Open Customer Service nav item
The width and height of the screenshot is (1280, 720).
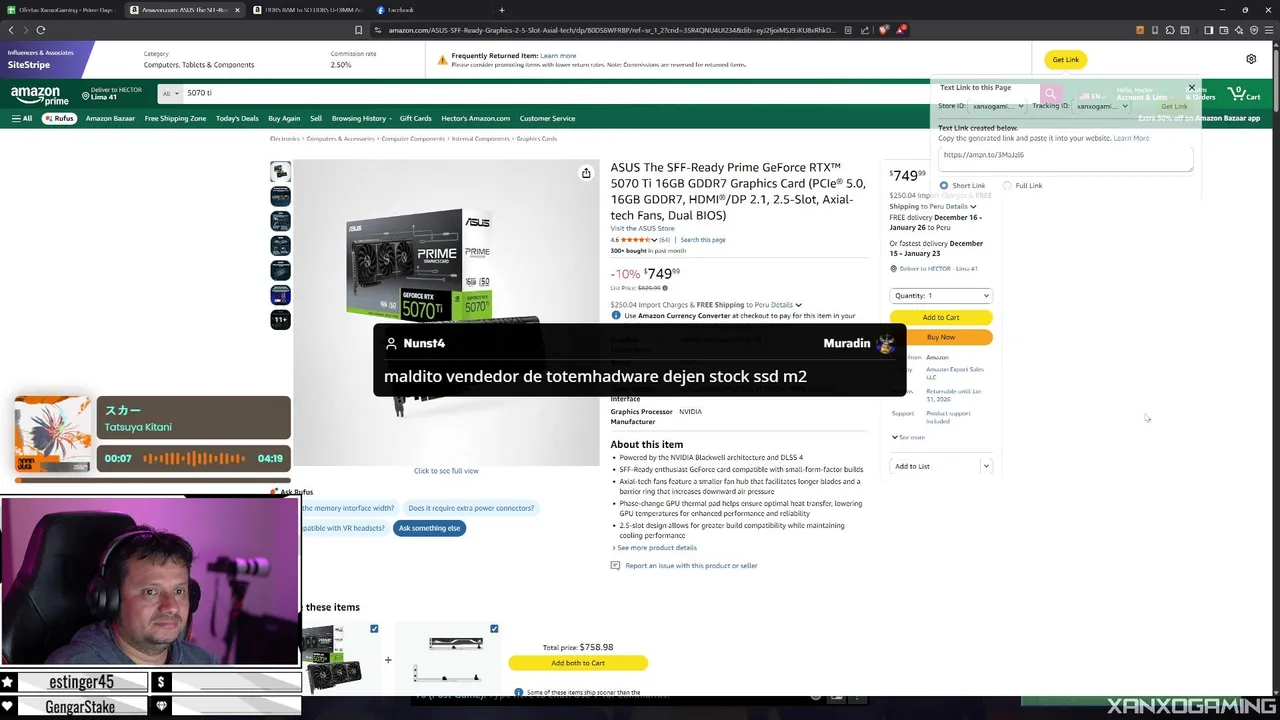coord(547,118)
